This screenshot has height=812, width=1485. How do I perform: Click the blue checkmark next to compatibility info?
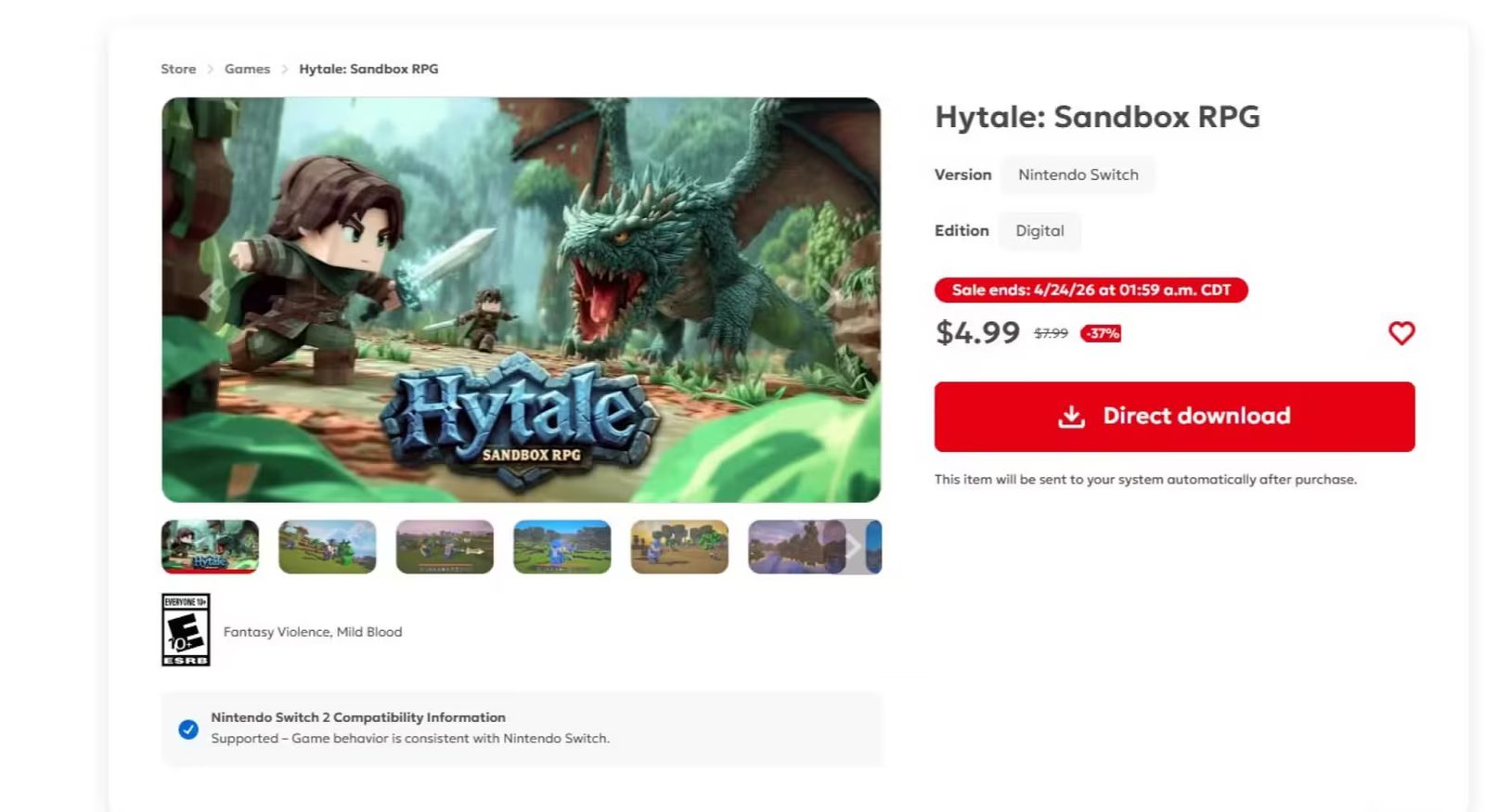point(188,730)
